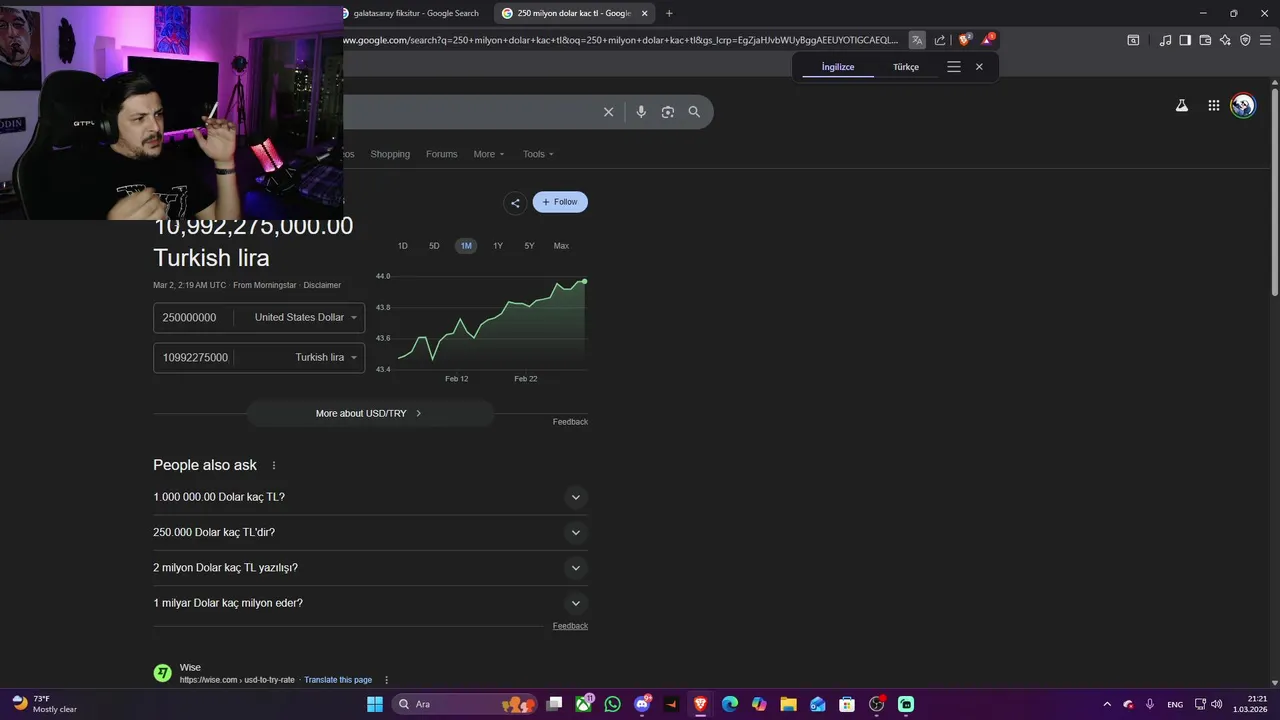Open the Wise result three-dot menu
Viewport: 1280px width, 720px height.
(386, 680)
